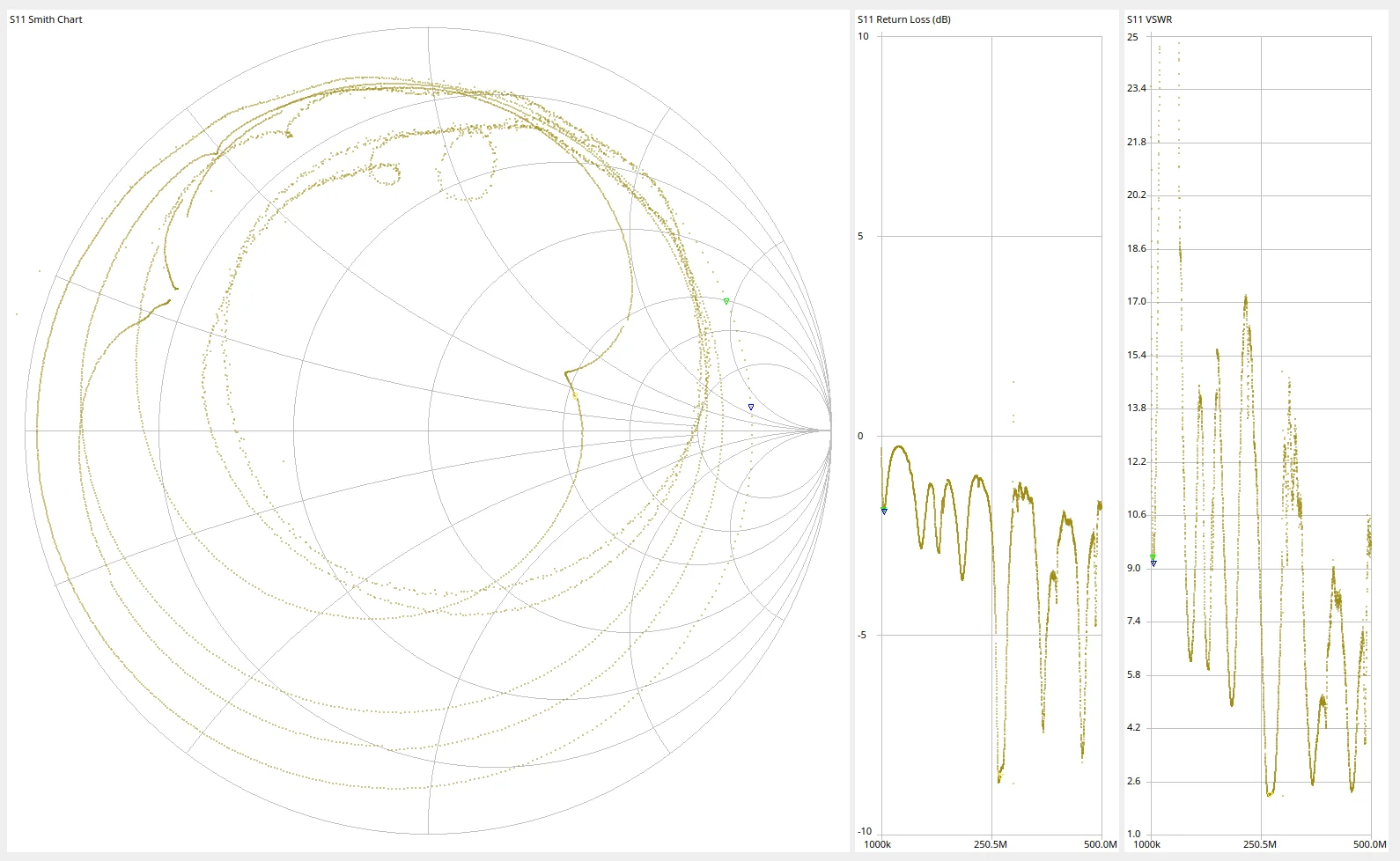Click the "15.4" label on VSWR axis
The image size is (1400, 861).
tap(1137, 355)
